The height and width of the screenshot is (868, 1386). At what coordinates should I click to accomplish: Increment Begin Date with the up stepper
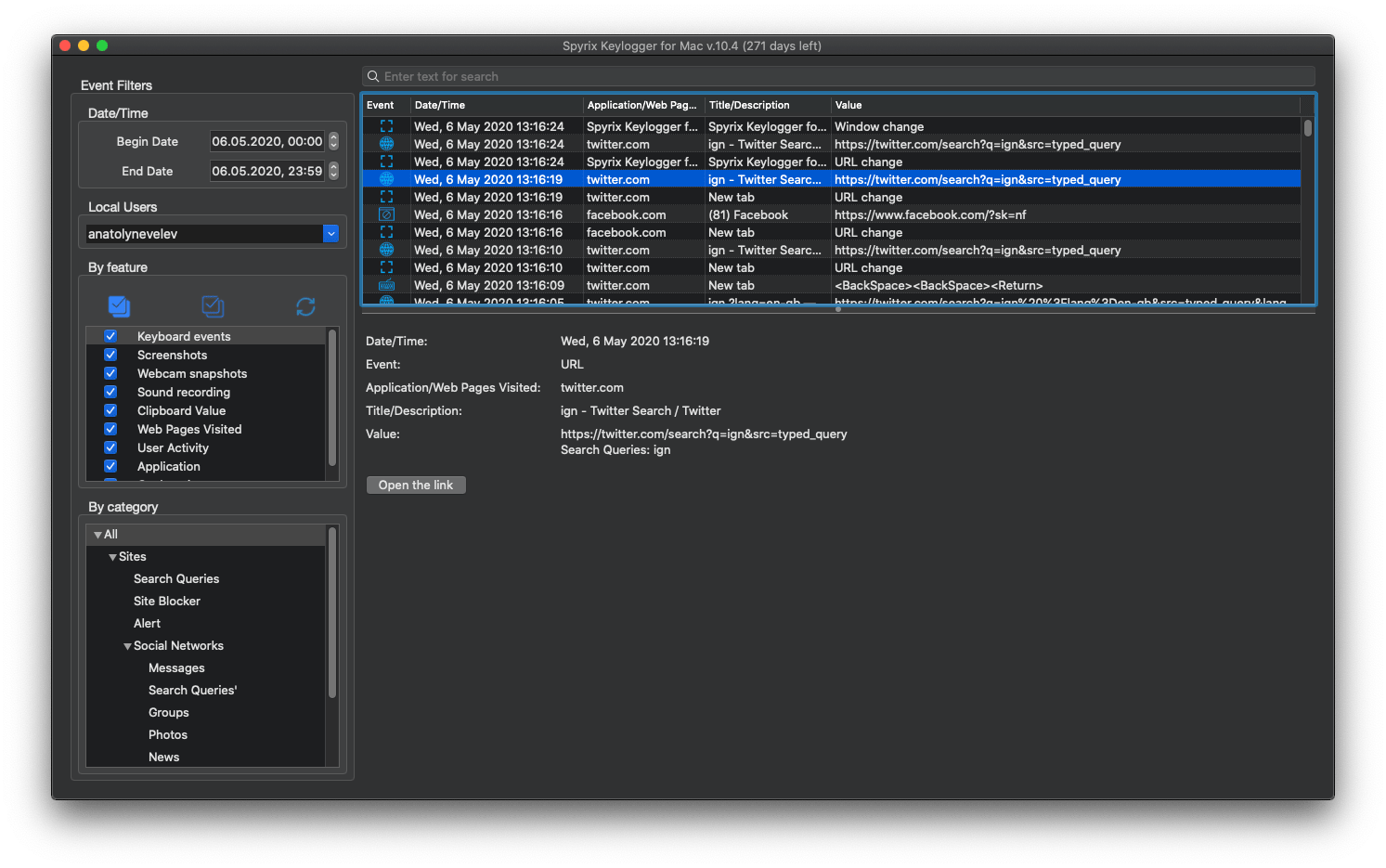[334, 137]
